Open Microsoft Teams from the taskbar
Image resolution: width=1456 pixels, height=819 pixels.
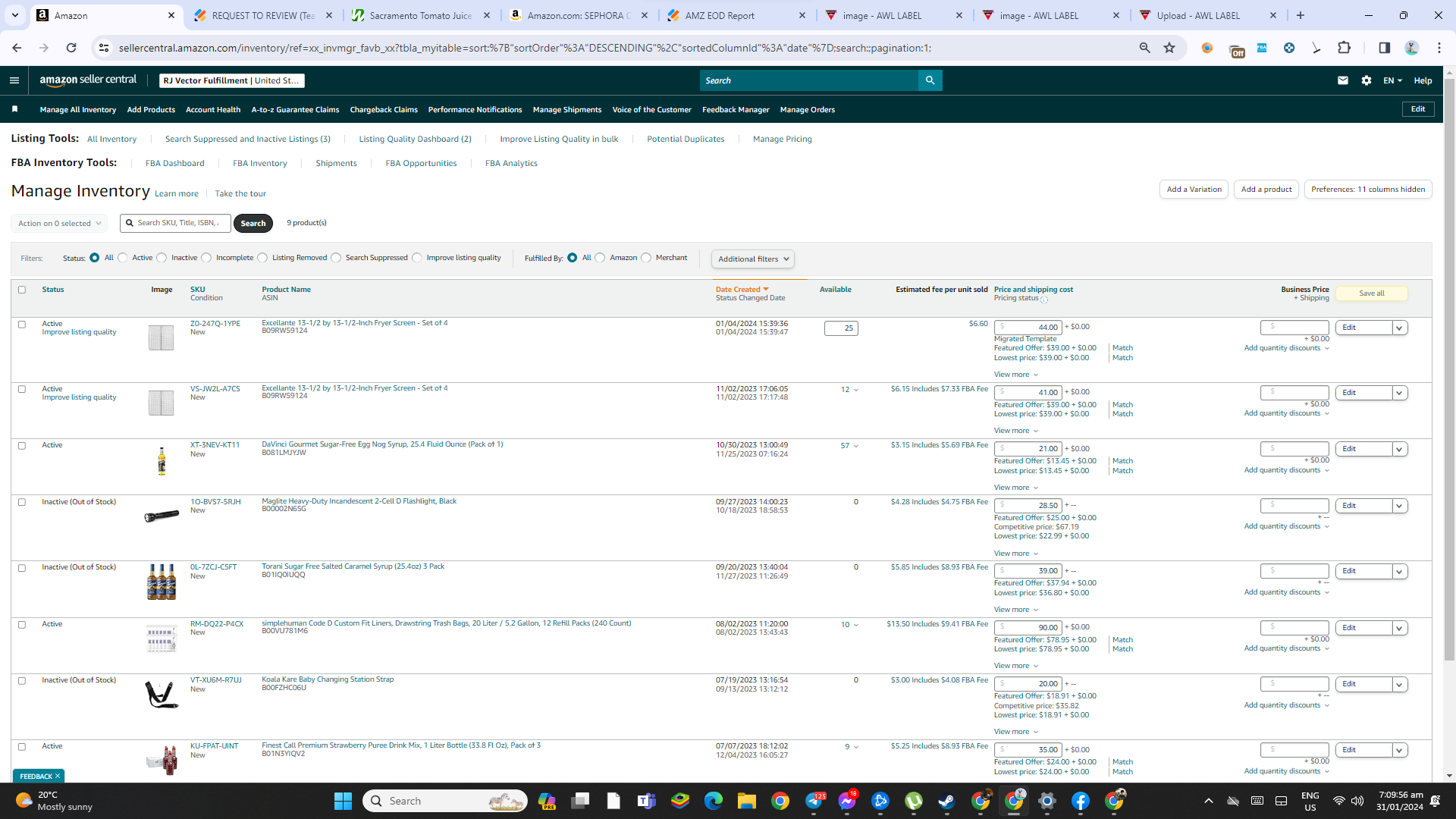click(x=647, y=801)
